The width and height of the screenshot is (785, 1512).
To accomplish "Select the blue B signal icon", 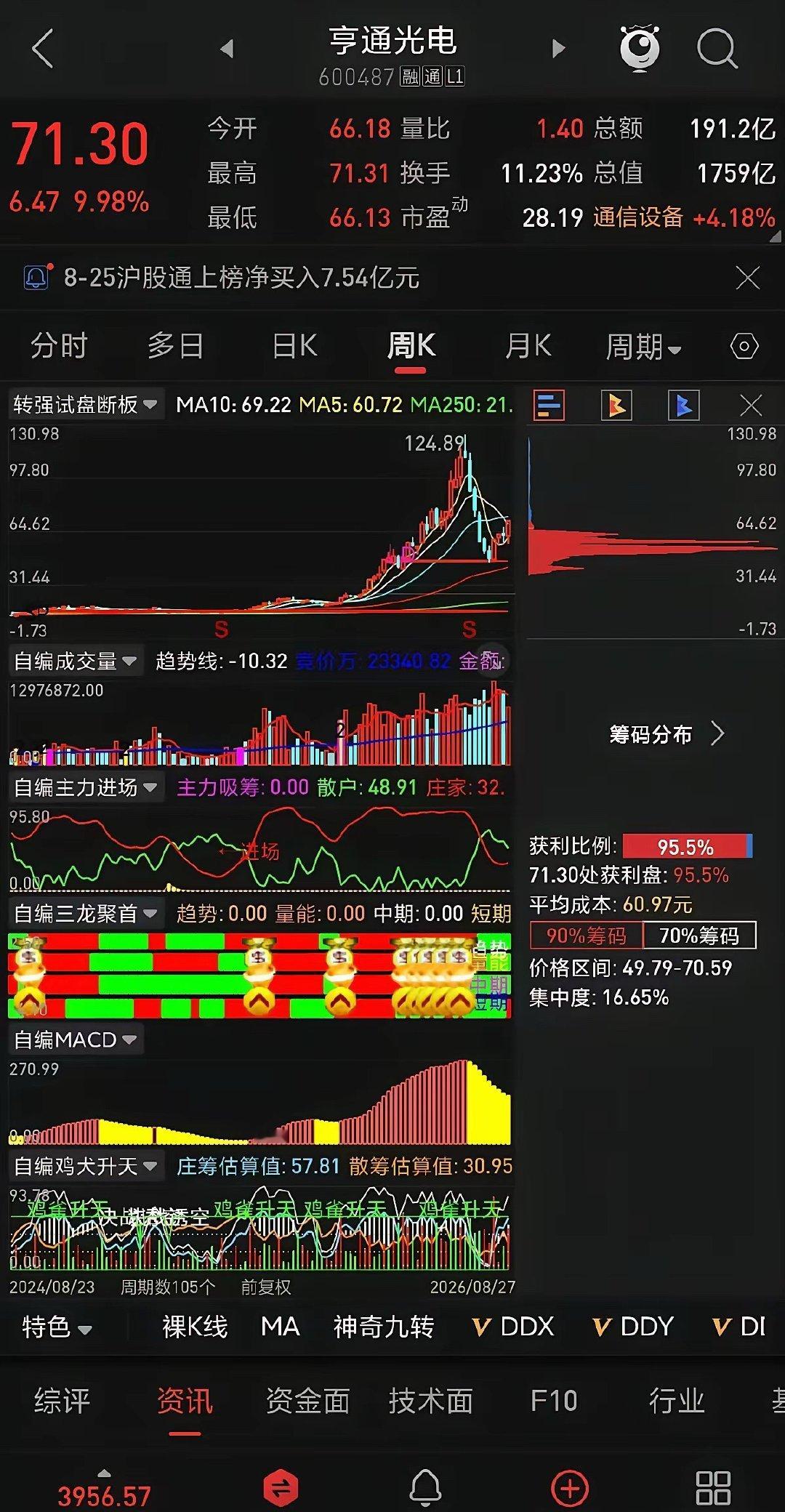I will point(684,405).
